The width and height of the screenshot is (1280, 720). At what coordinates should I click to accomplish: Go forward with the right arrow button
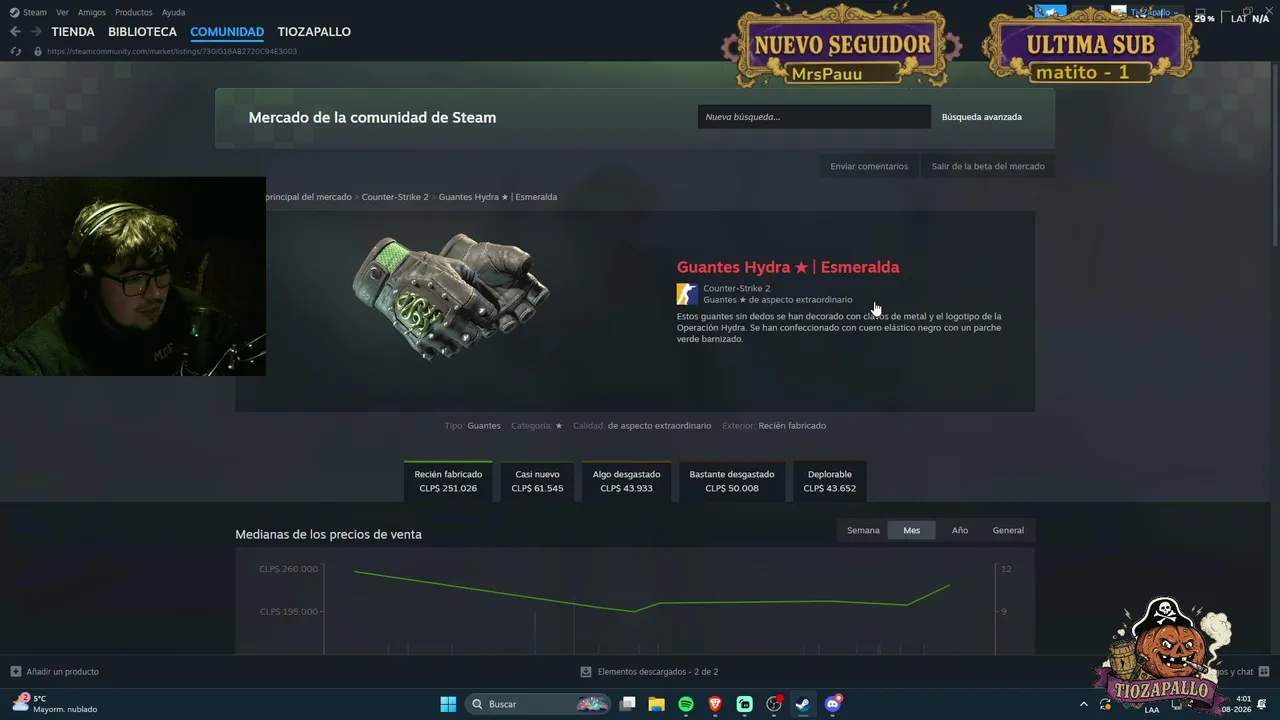tap(37, 32)
